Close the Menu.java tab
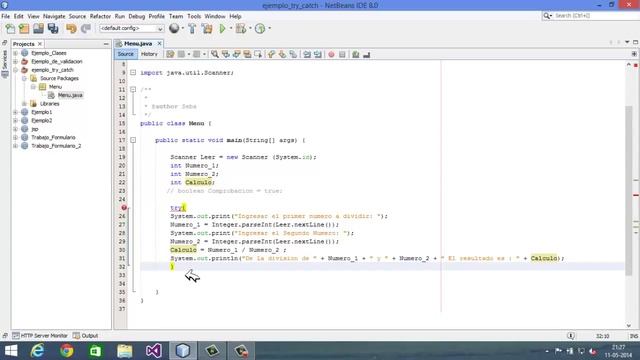This screenshot has width=640, height=360. 160,44
